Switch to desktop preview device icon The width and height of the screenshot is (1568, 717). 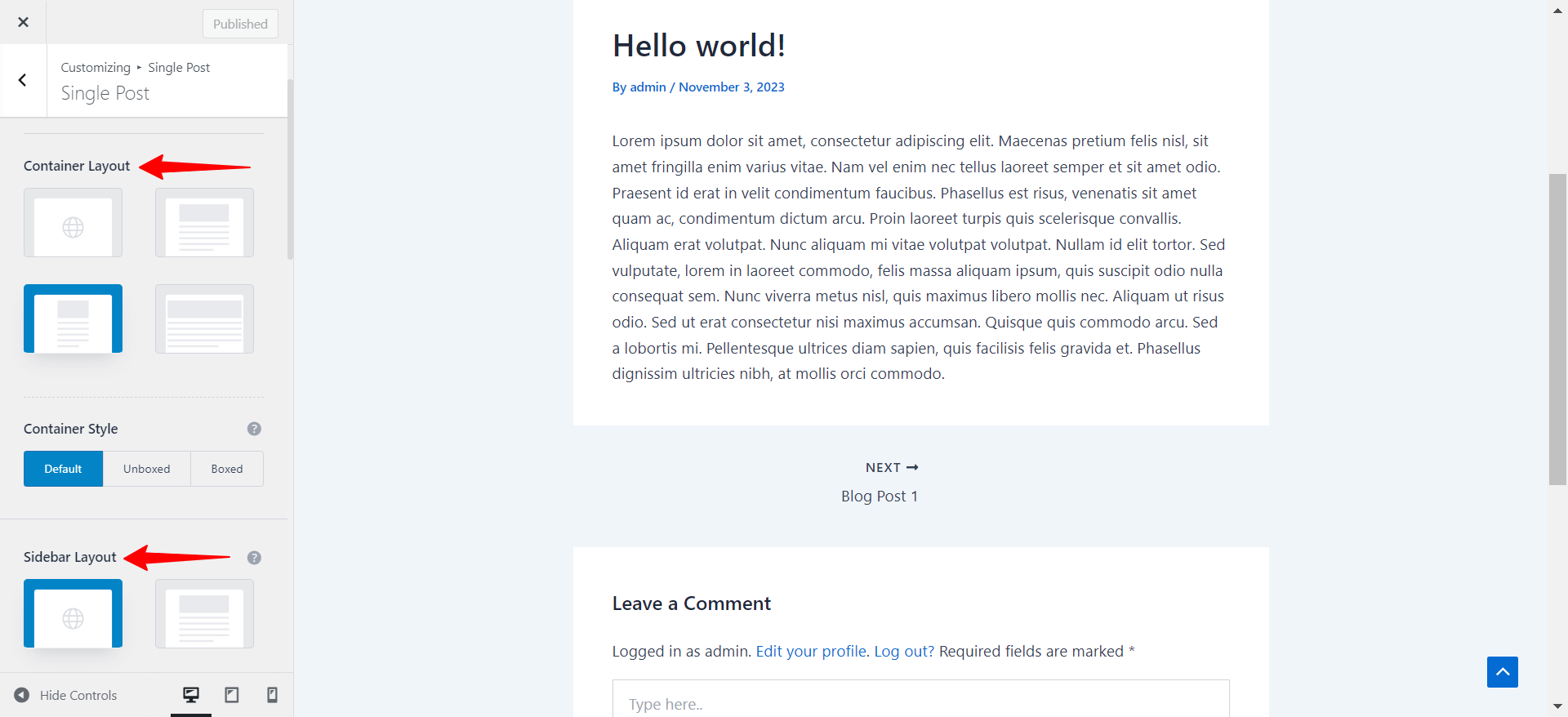pos(191,695)
